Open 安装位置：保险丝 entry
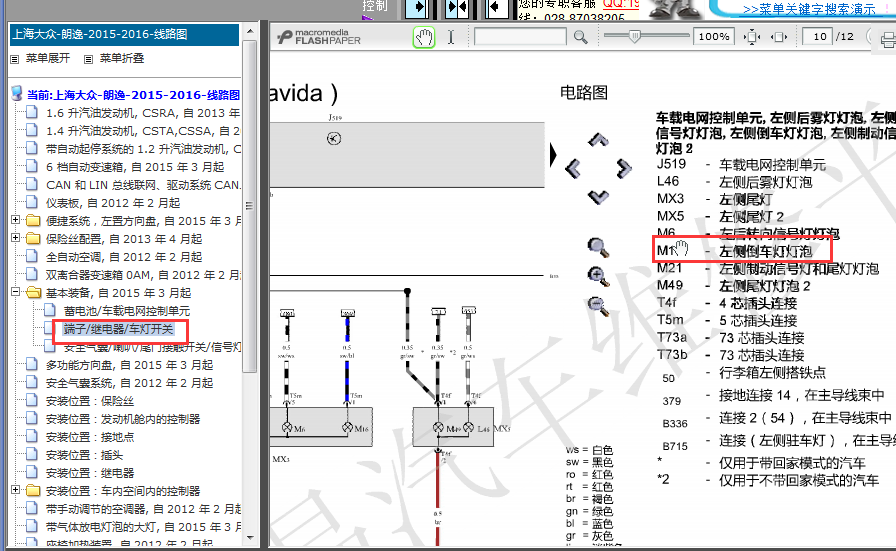Viewport: 896px width, 551px height. [x=90, y=401]
